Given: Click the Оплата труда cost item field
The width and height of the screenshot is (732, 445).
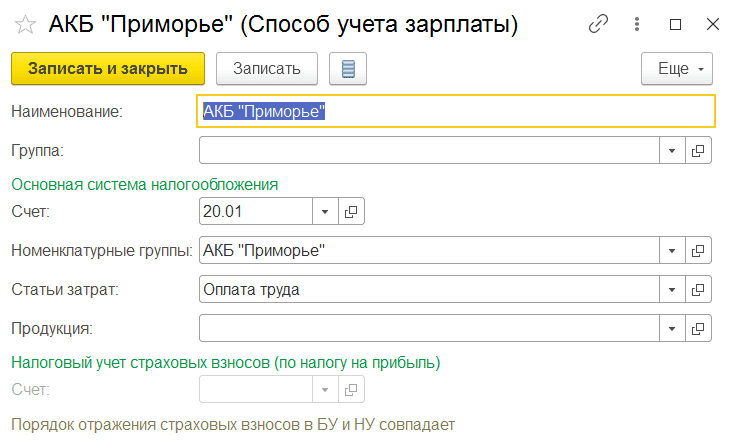Looking at the screenshot, I should click(x=429, y=290).
